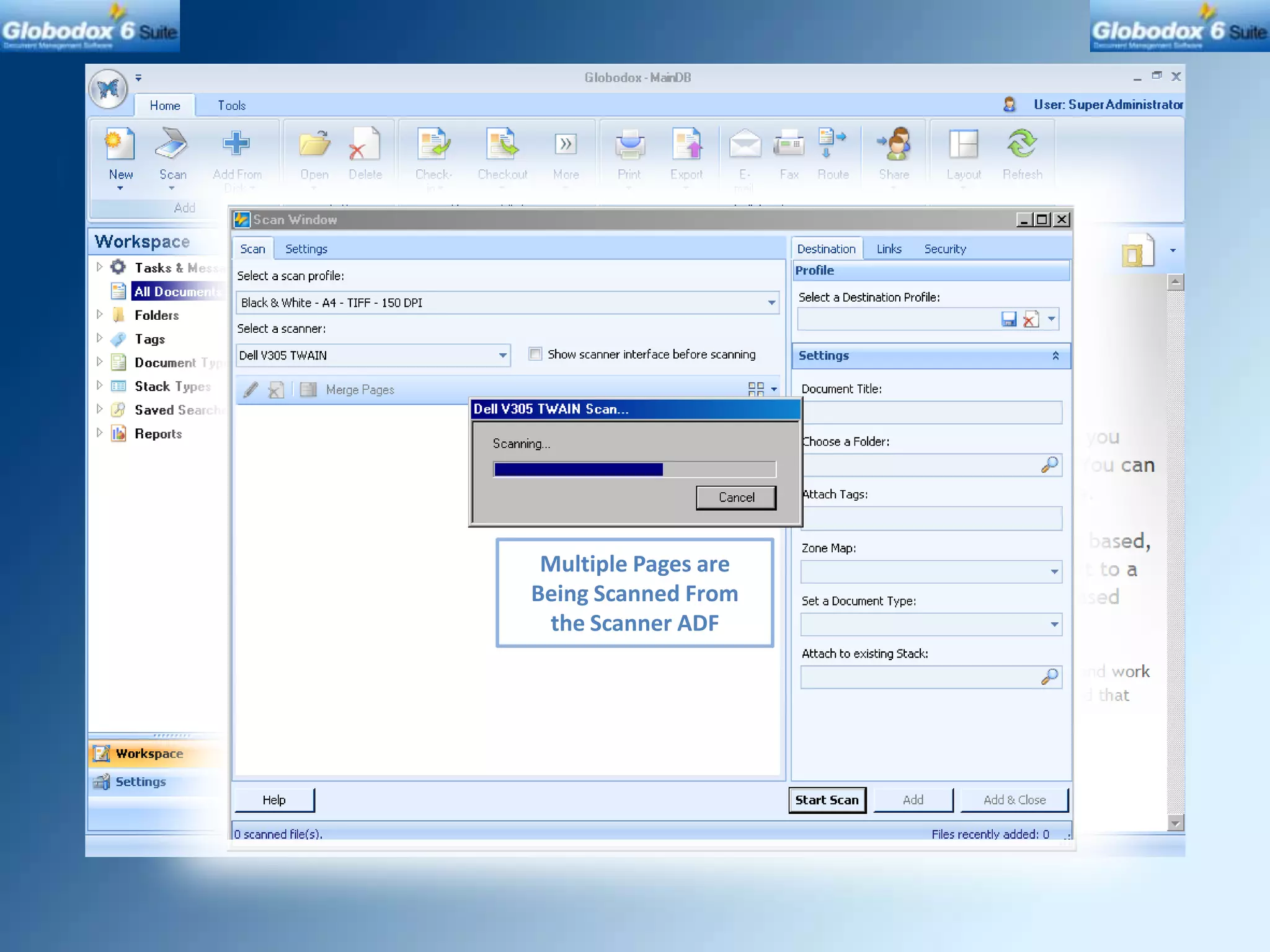Click the Help button
This screenshot has height=952, width=1270.
[x=274, y=800]
